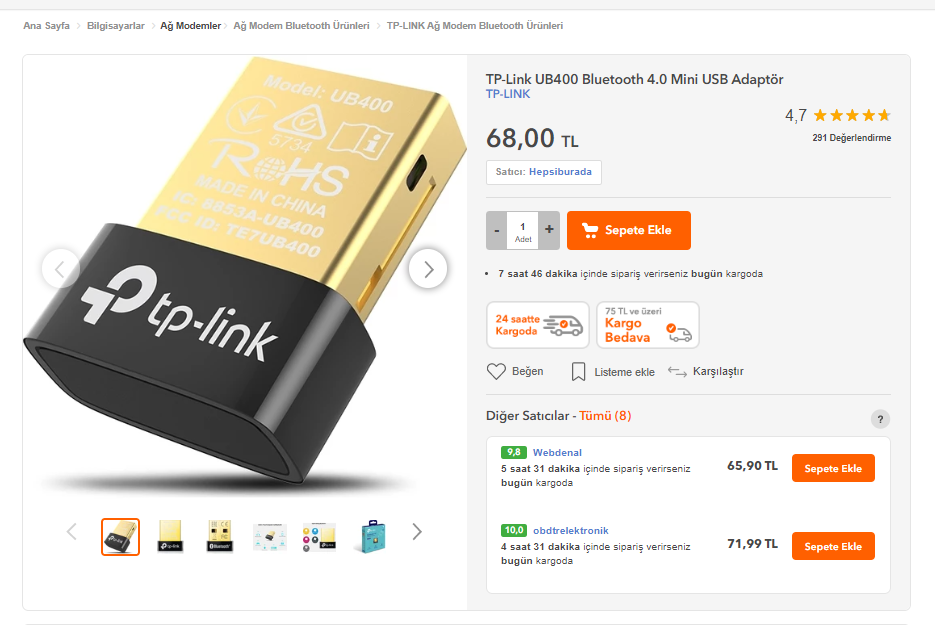Open the Hepsiburada seller link
The width and height of the screenshot is (935, 625).
pos(560,172)
